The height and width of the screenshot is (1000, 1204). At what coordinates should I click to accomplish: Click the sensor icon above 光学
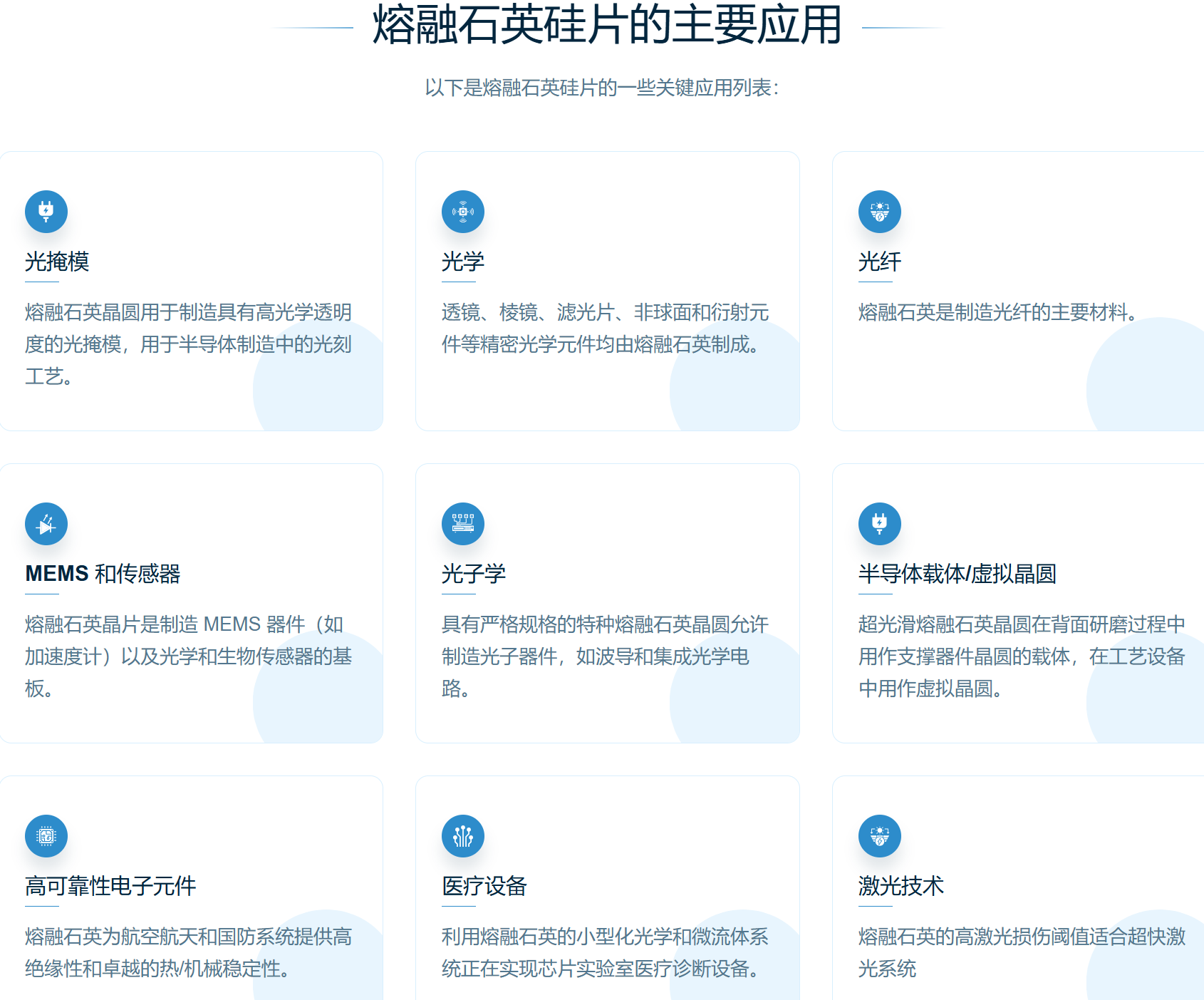click(463, 212)
